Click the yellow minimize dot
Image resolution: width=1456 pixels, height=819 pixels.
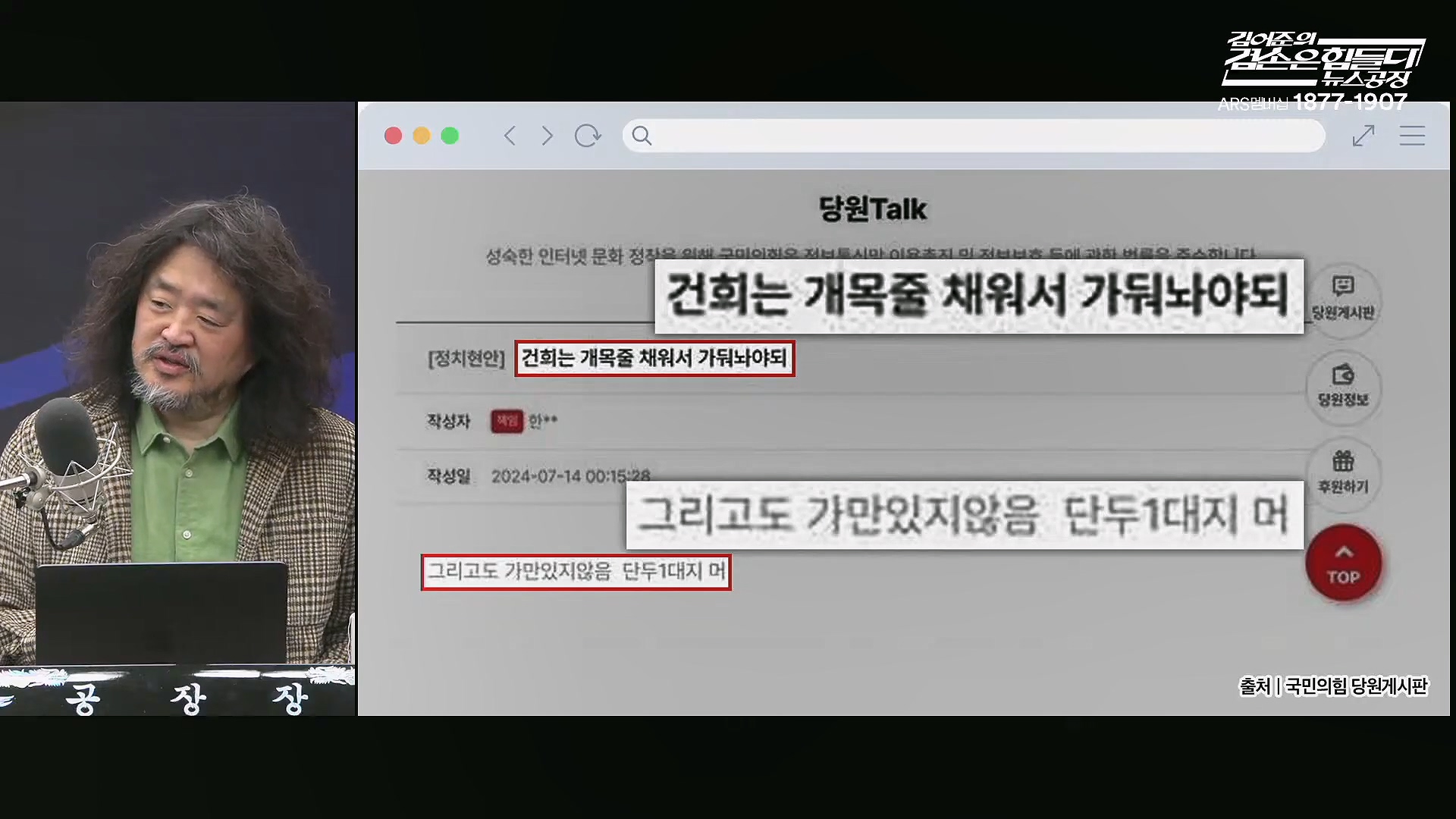pos(422,136)
